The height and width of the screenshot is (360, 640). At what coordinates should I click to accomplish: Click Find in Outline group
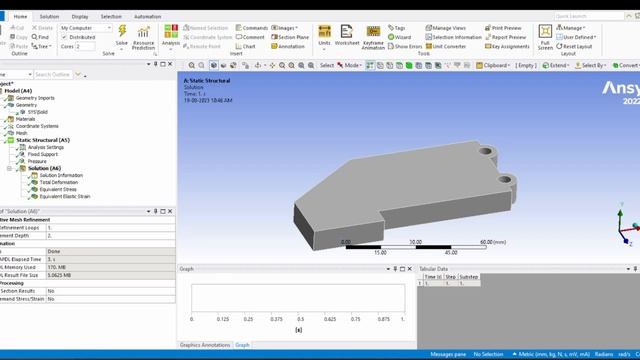[40, 37]
